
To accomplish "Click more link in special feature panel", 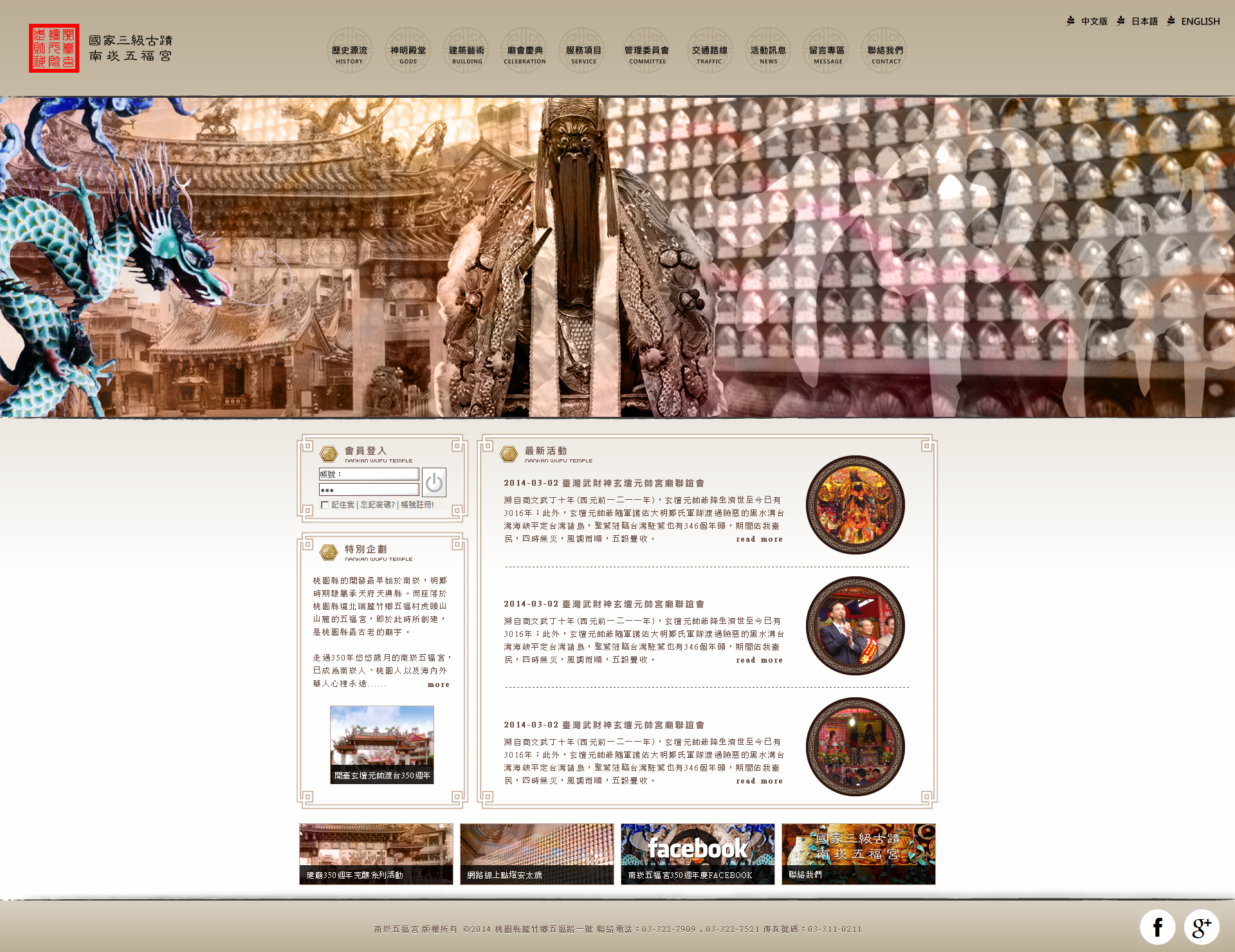I will click(x=438, y=684).
